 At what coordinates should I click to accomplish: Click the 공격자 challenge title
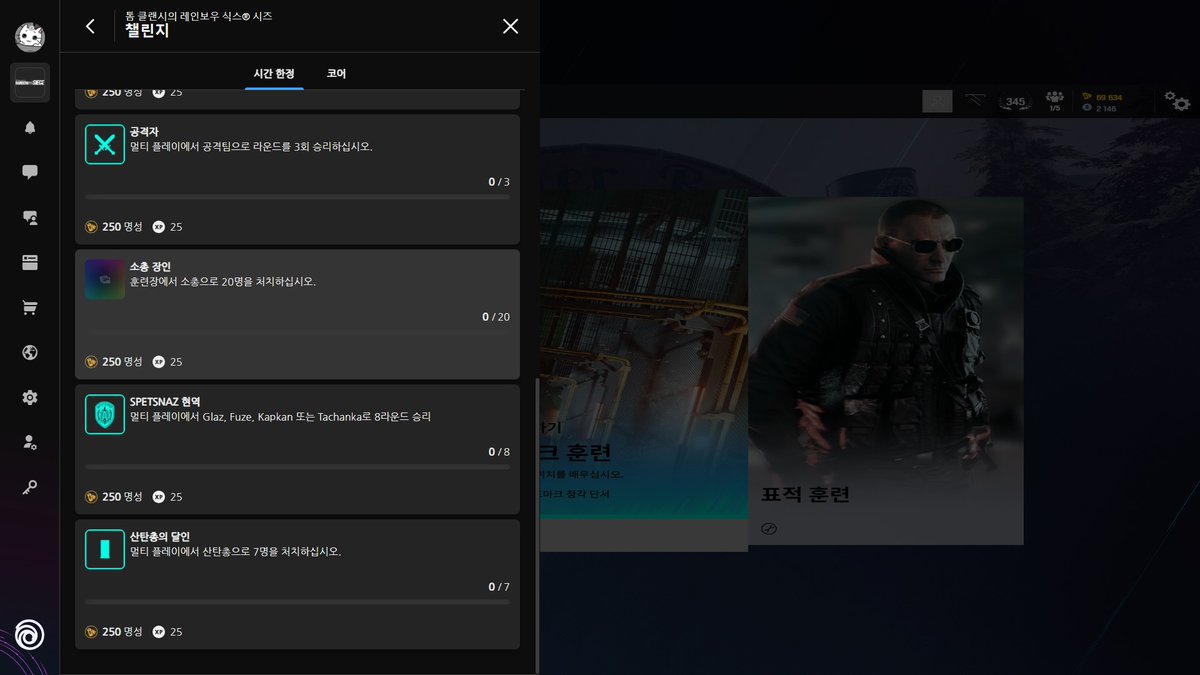coord(142,132)
